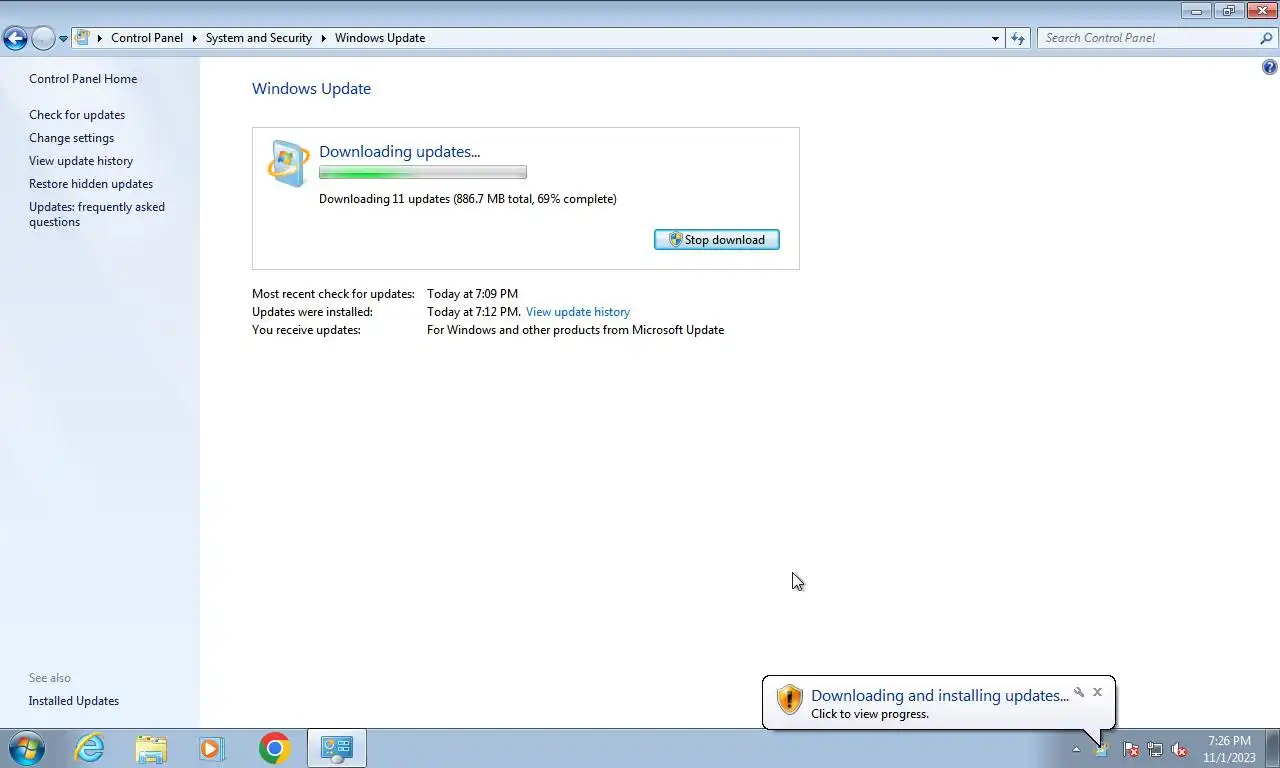The image size is (1280, 768).
Task: Select Control Panel breadcrumb
Action: tap(147, 38)
